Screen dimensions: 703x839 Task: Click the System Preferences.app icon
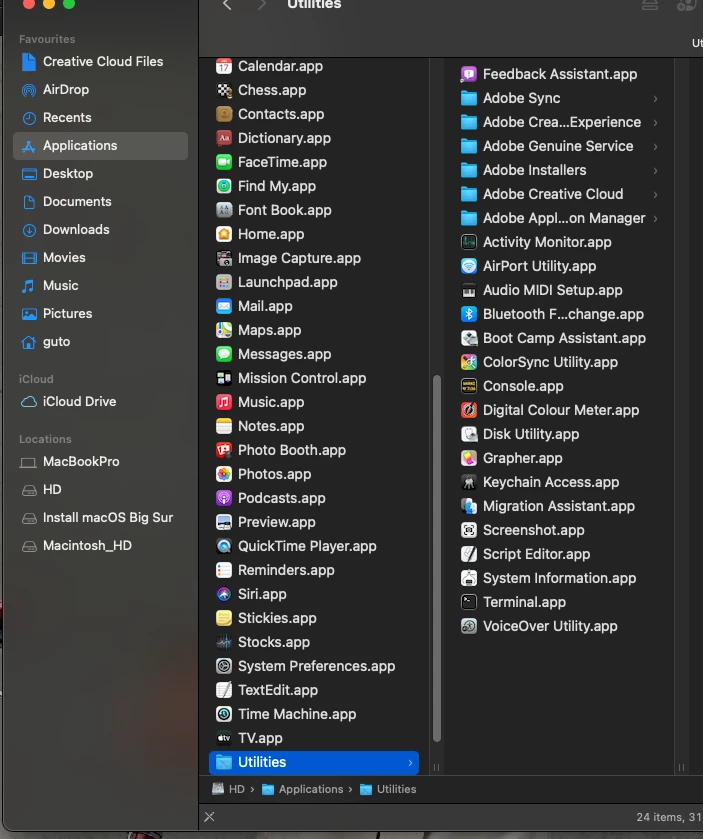(x=224, y=666)
